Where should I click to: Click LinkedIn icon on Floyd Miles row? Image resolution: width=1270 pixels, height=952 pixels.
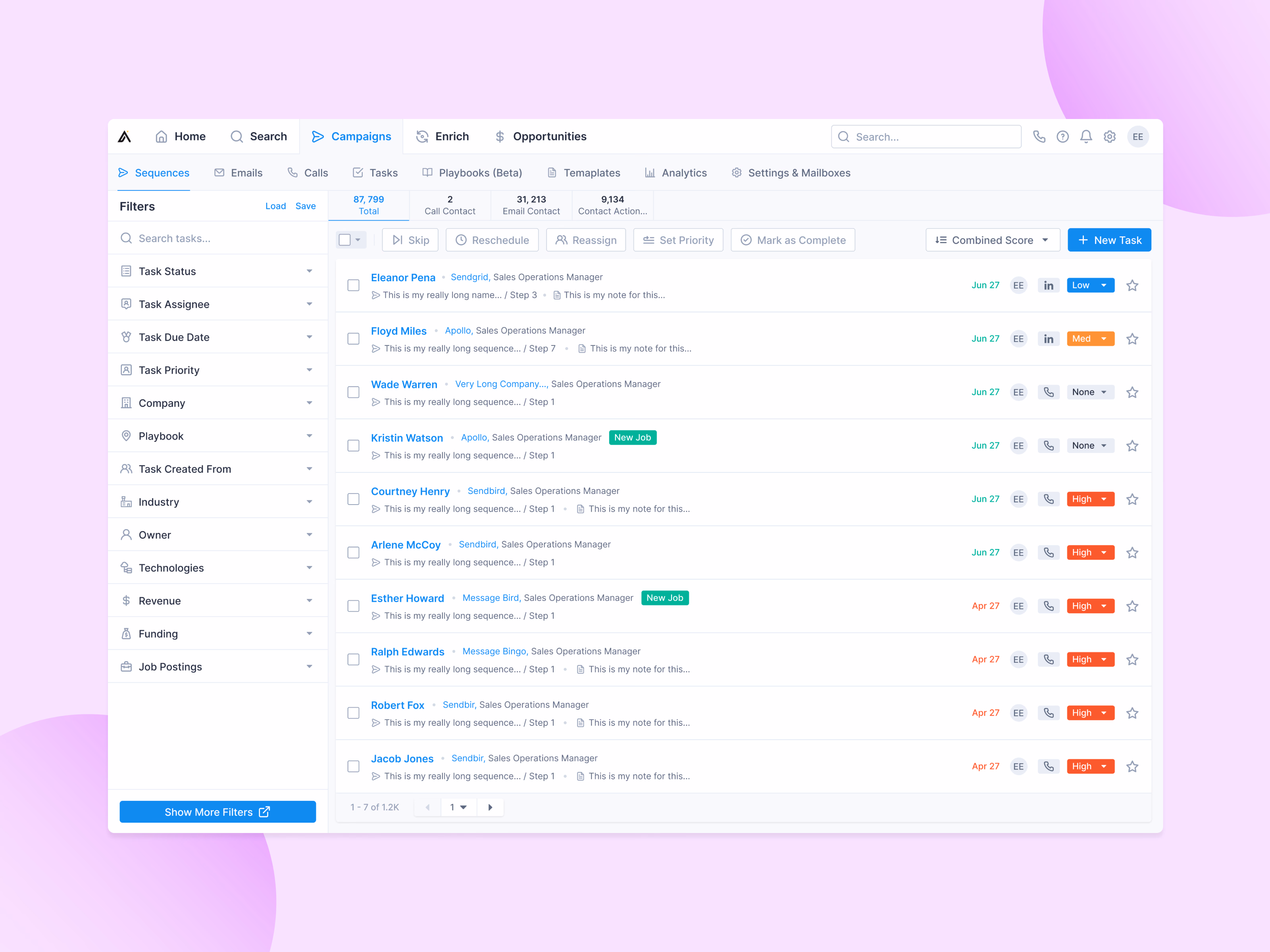(x=1049, y=339)
